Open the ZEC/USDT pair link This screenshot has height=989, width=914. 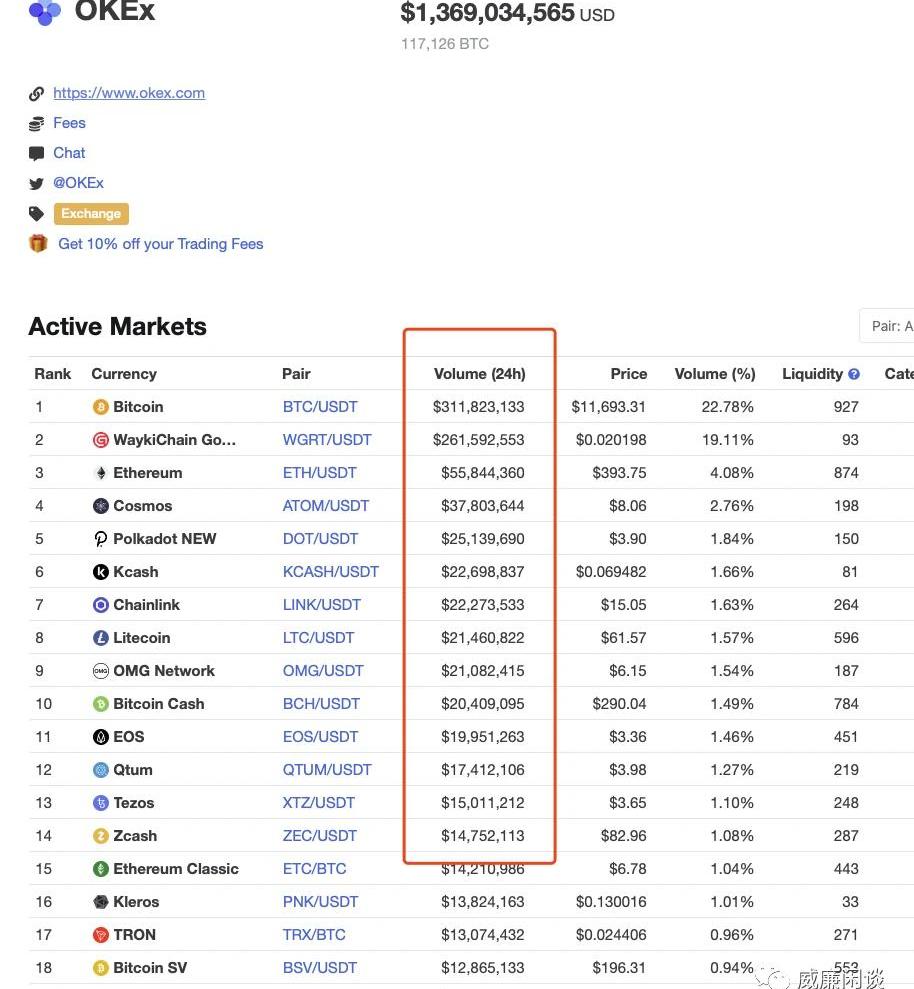point(320,836)
